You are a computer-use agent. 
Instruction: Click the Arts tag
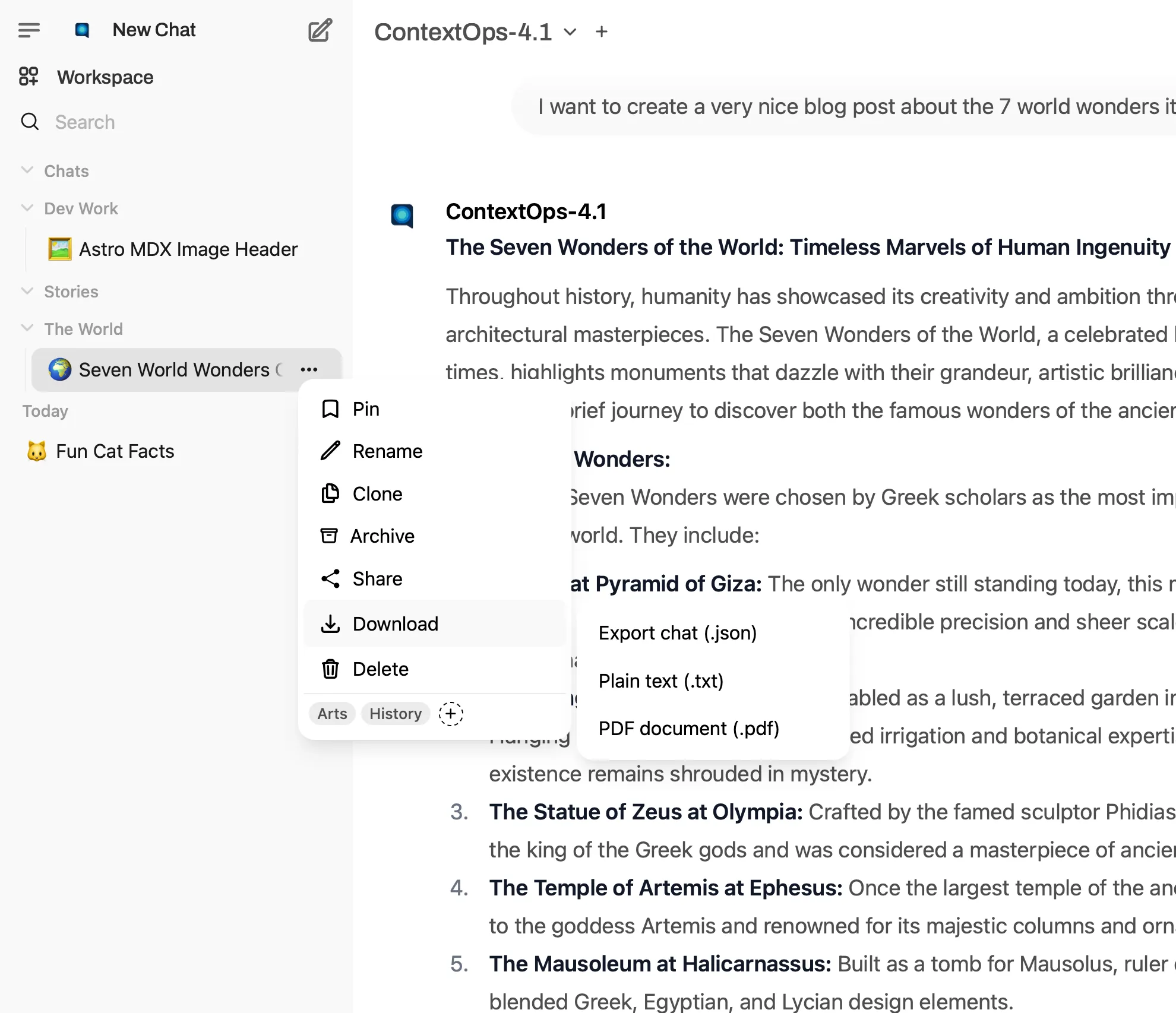[332, 714]
